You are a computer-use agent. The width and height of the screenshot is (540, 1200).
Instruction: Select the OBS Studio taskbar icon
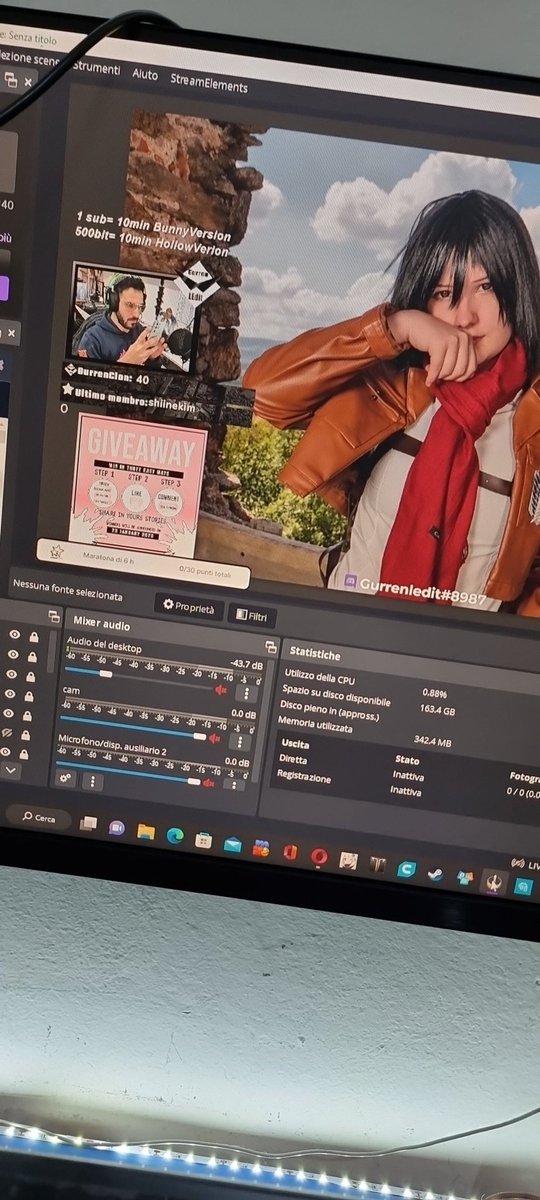[493, 881]
